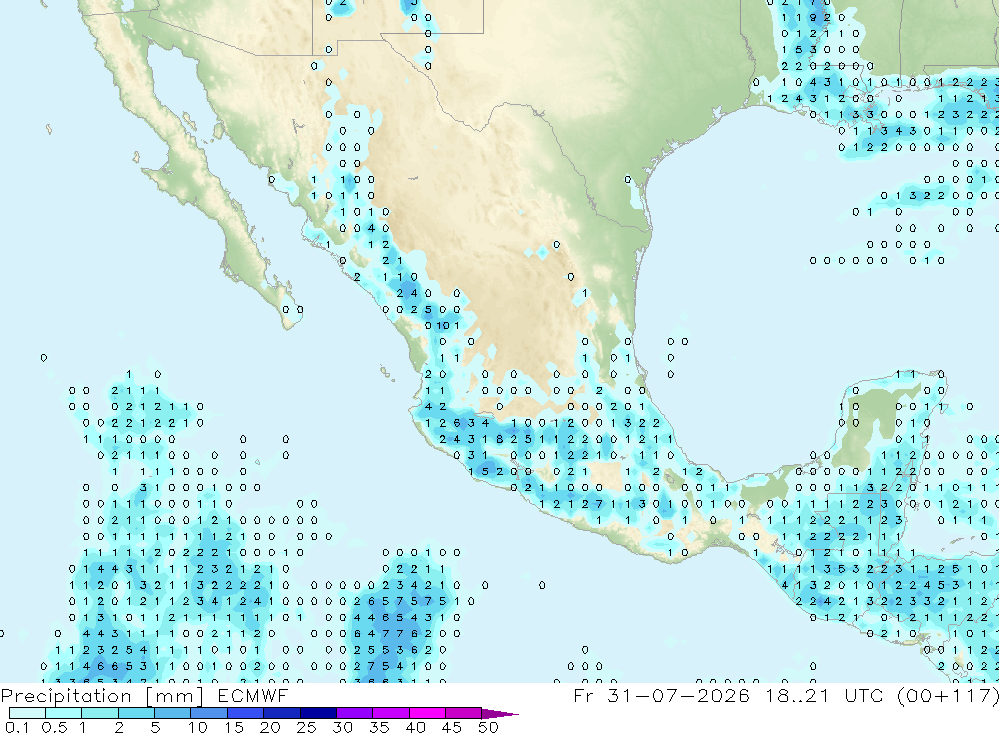The height and width of the screenshot is (733, 1000).
Task: Click the '2' legend scale label
Action: (x=119, y=727)
